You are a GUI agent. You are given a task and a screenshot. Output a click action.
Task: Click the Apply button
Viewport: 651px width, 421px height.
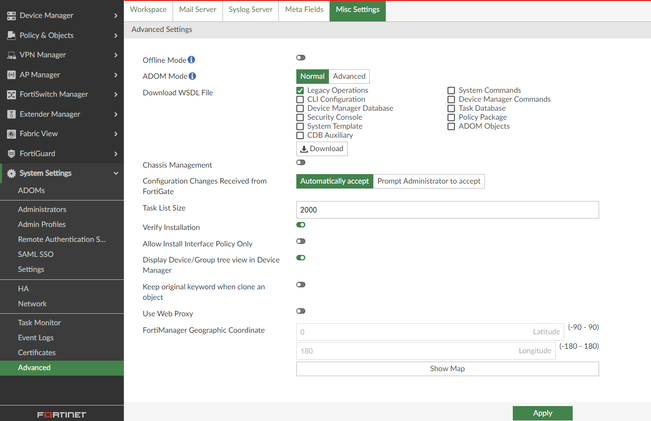click(x=543, y=413)
